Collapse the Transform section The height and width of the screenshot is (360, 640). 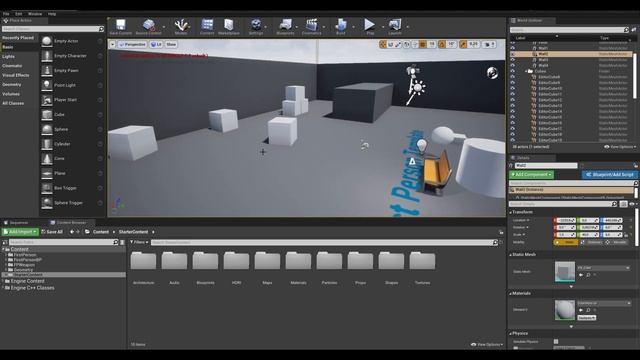(x=511, y=212)
